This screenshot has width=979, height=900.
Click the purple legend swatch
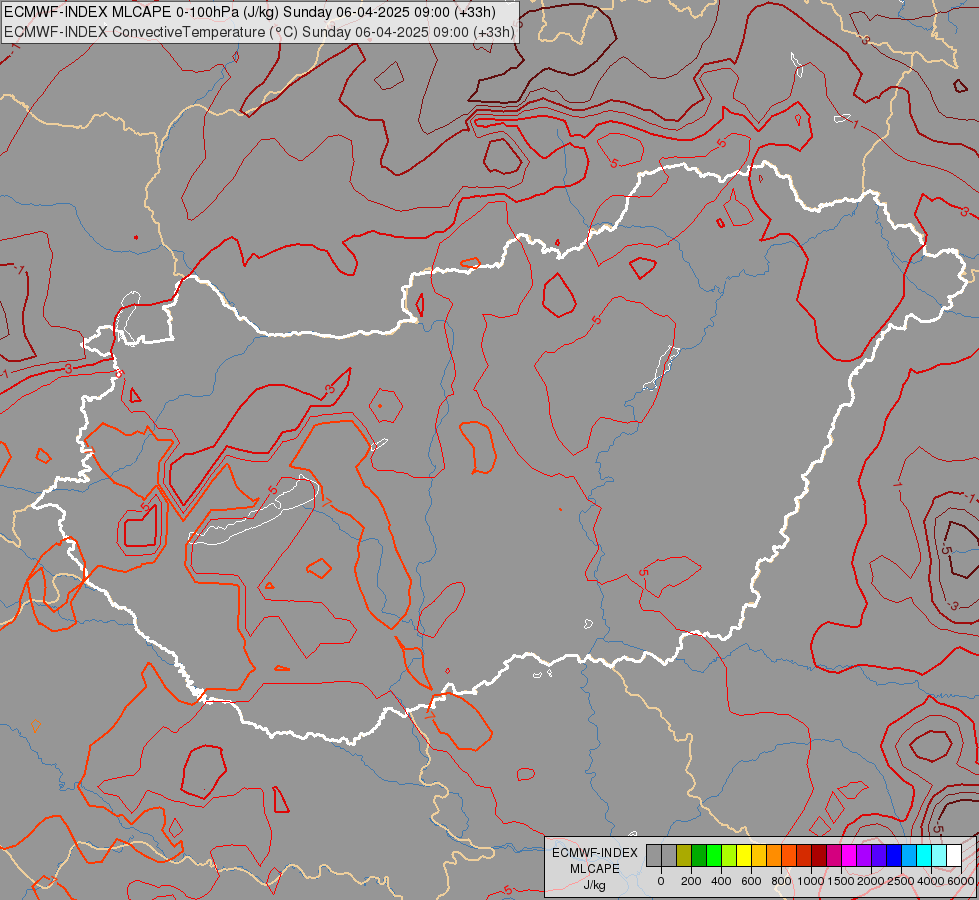click(x=865, y=856)
